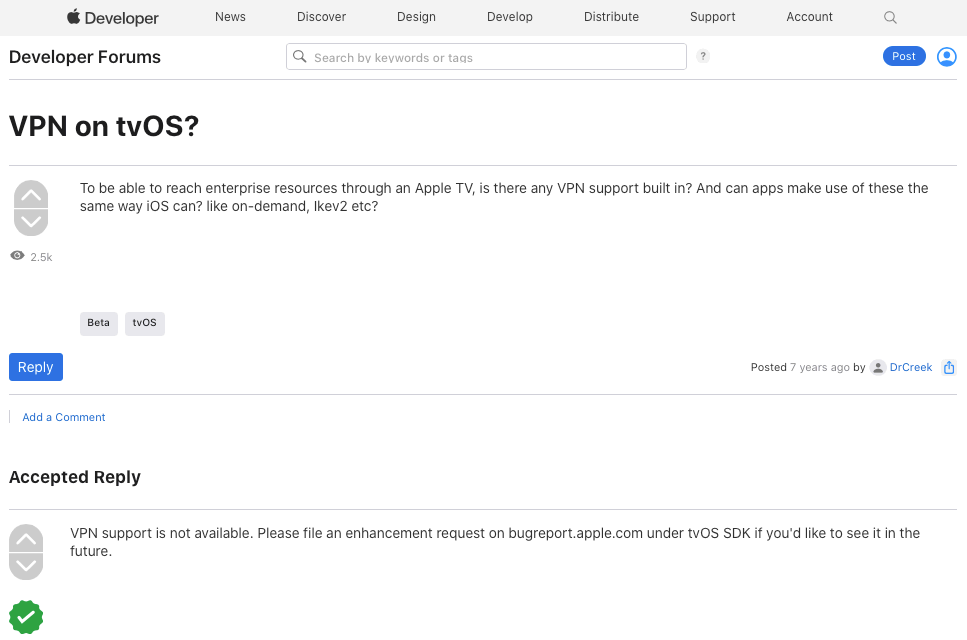Downvote the accepted reply

pyautogui.click(x=26, y=566)
